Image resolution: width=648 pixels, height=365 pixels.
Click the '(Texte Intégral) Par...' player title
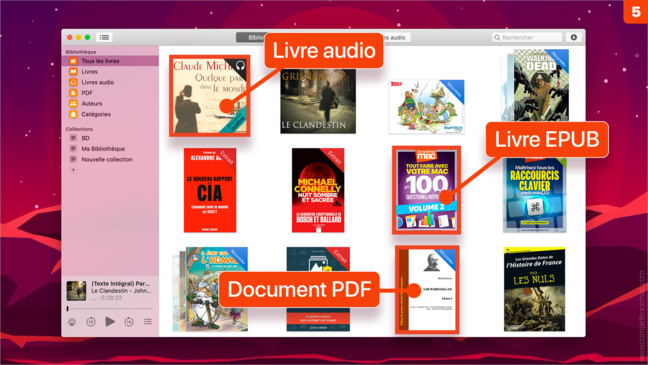(x=121, y=284)
